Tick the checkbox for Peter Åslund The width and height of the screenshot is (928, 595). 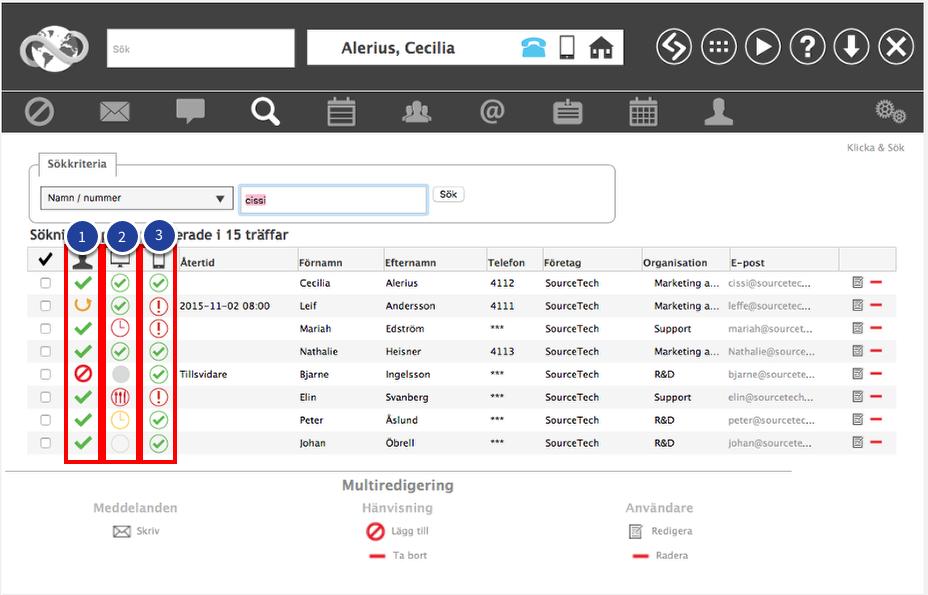[46, 420]
